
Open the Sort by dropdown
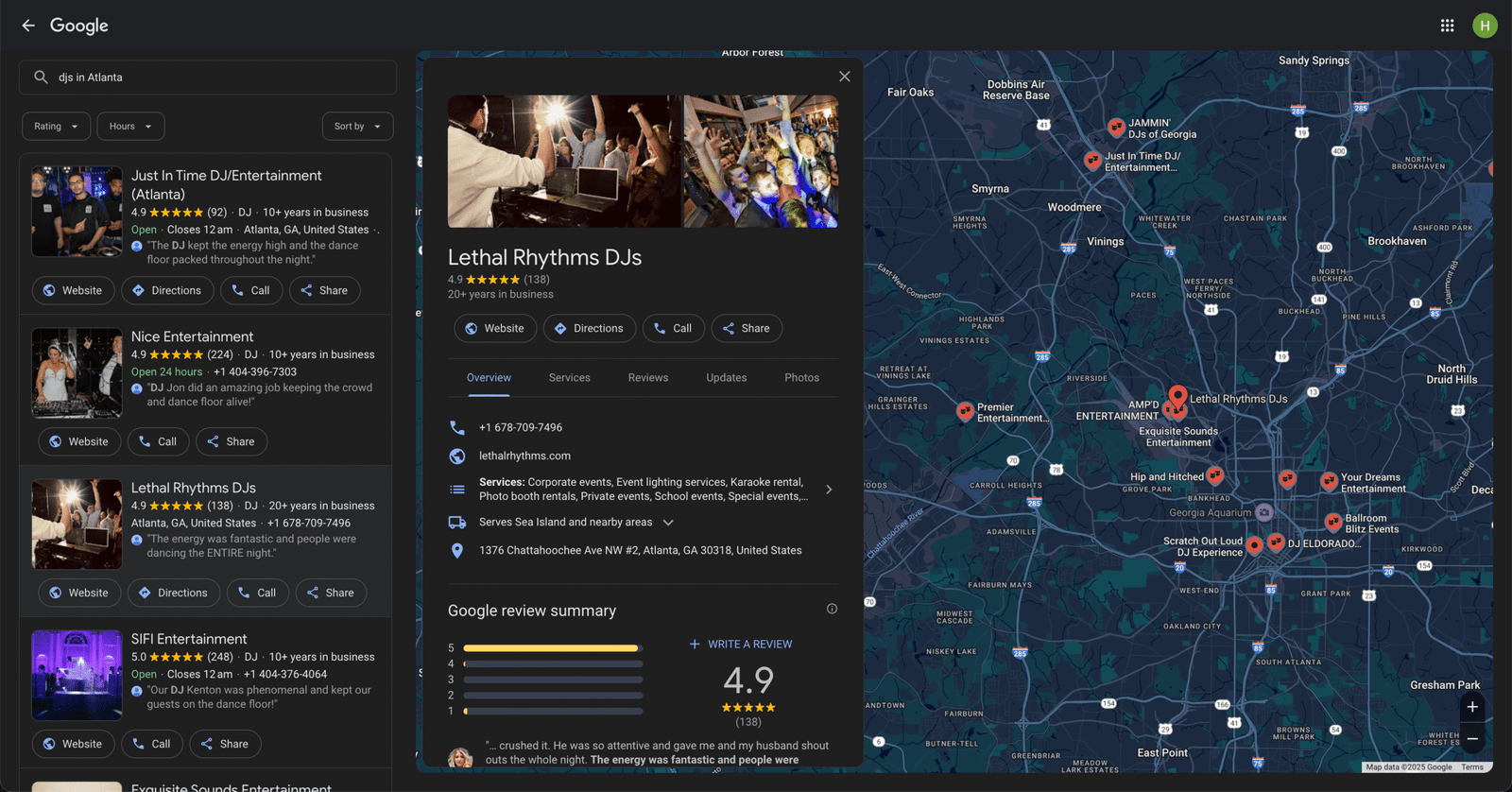tap(357, 126)
